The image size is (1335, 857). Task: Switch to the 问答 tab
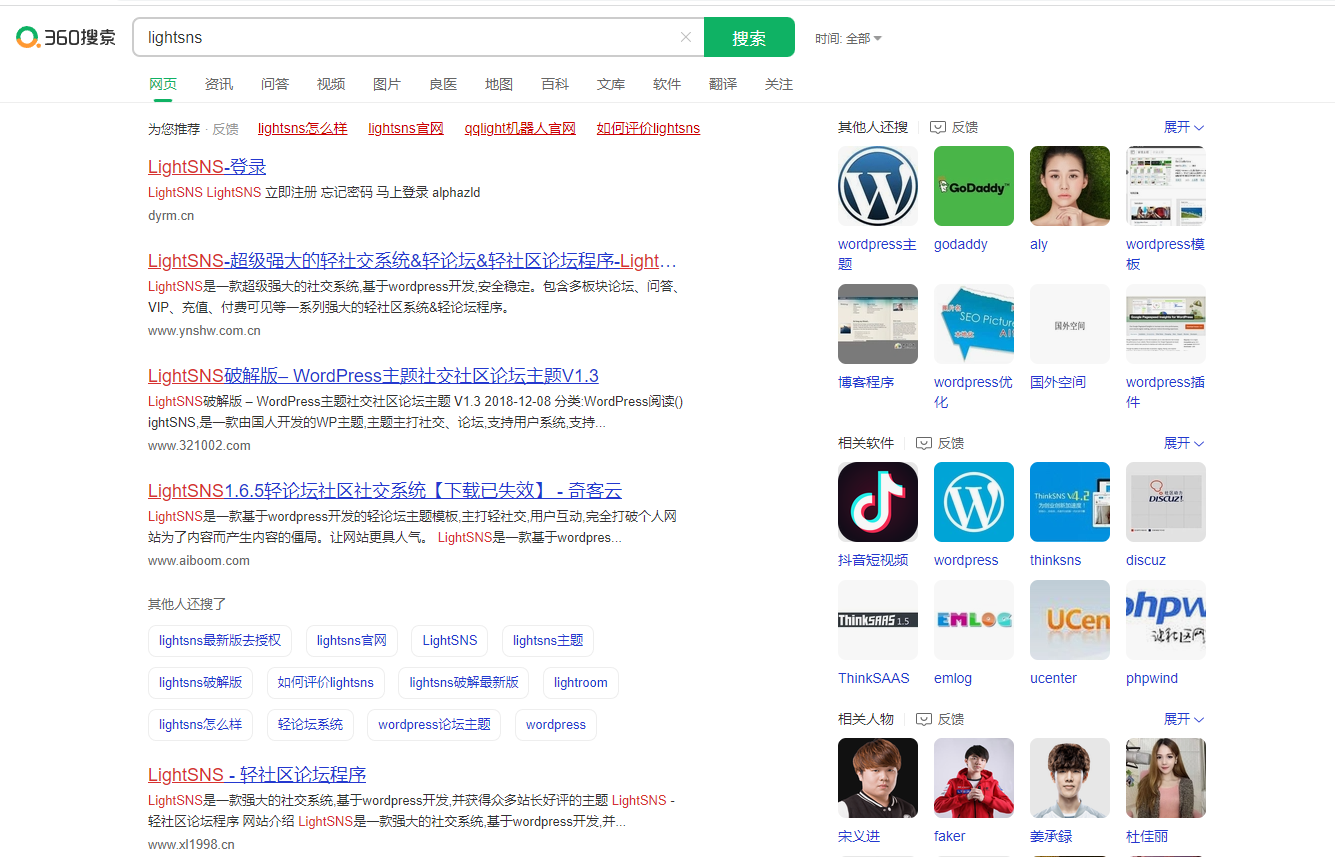[x=275, y=84]
